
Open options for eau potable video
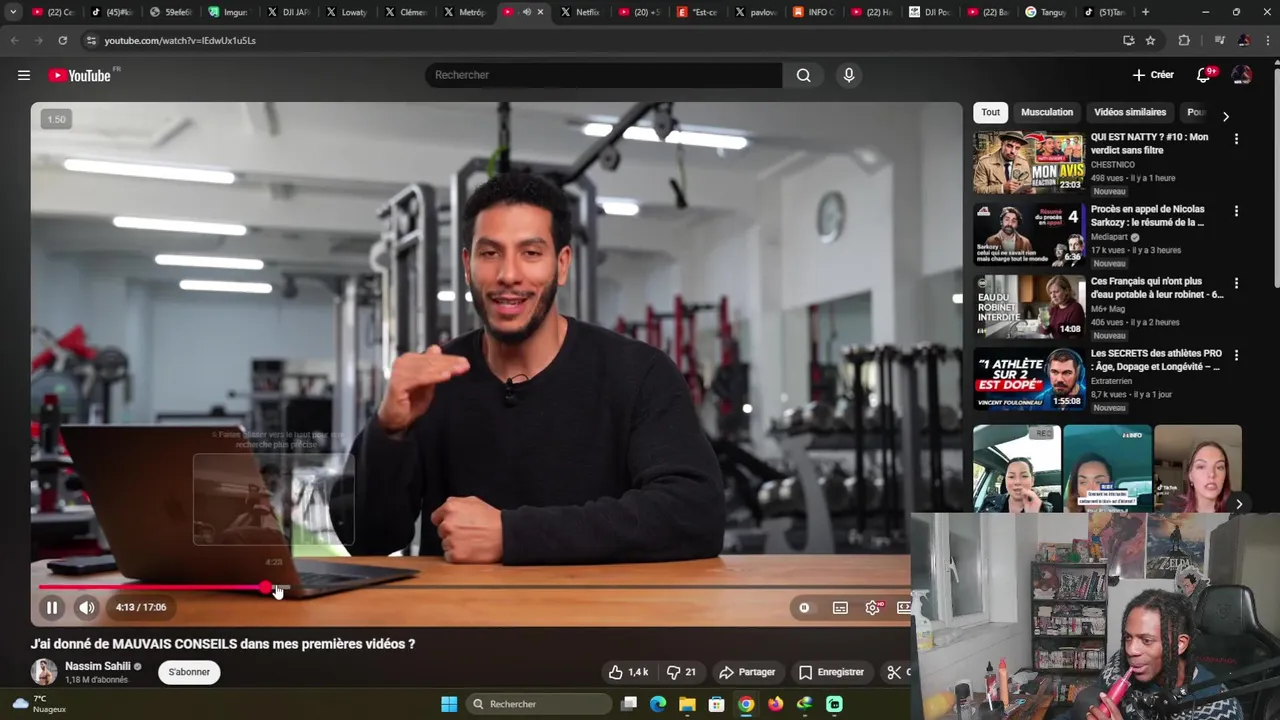(x=1236, y=283)
